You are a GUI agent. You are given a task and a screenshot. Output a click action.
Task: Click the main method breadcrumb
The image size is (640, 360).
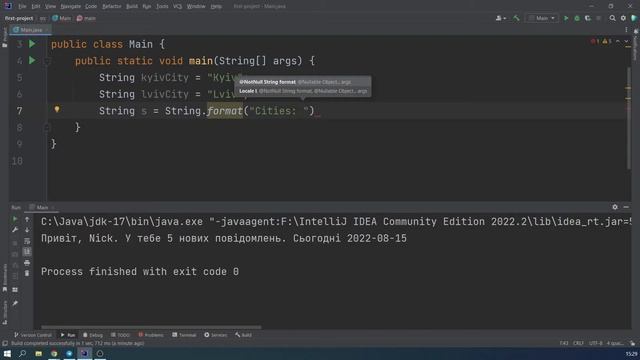pos(86,18)
